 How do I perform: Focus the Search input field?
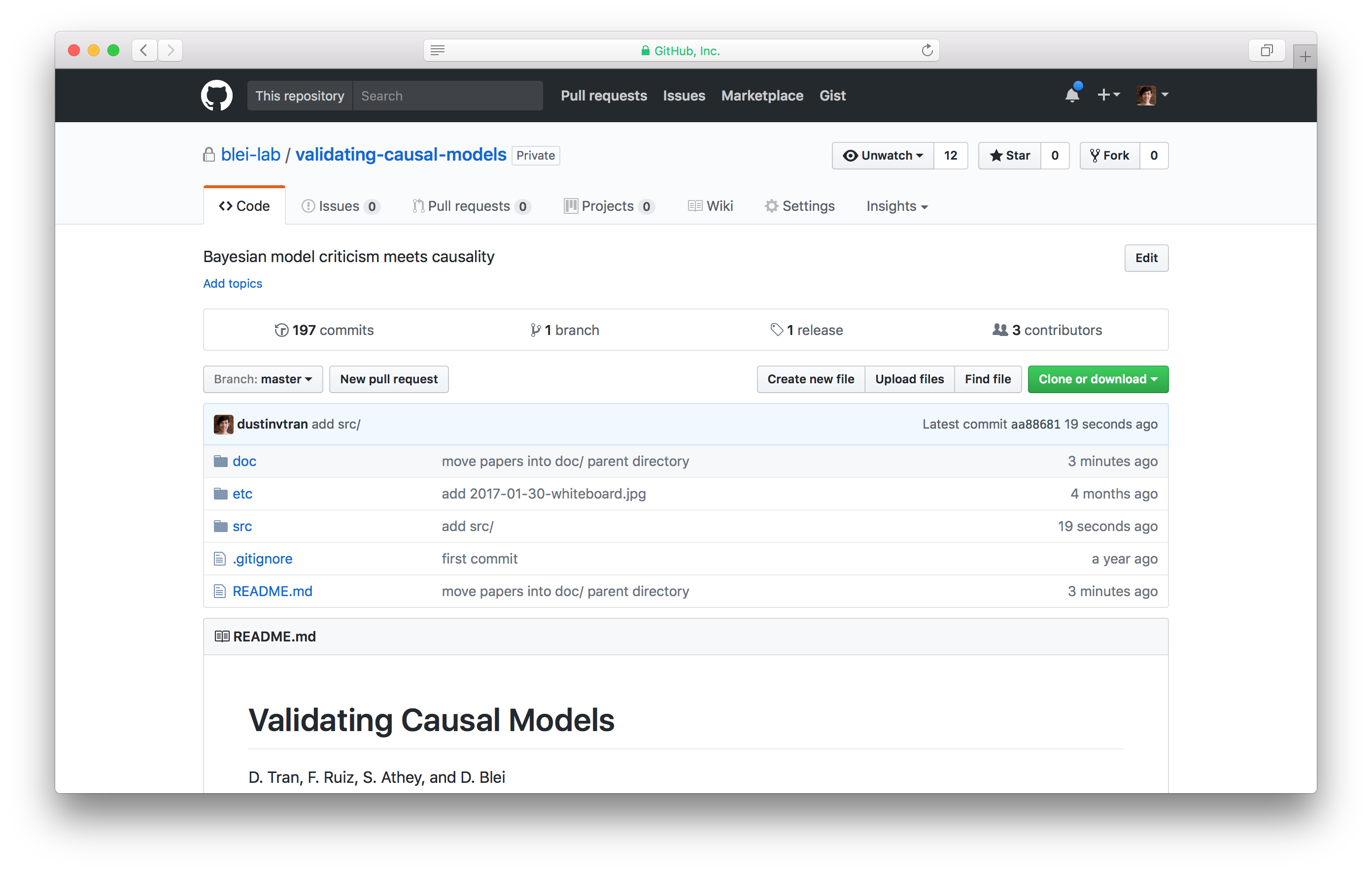[x=448, y=95]
